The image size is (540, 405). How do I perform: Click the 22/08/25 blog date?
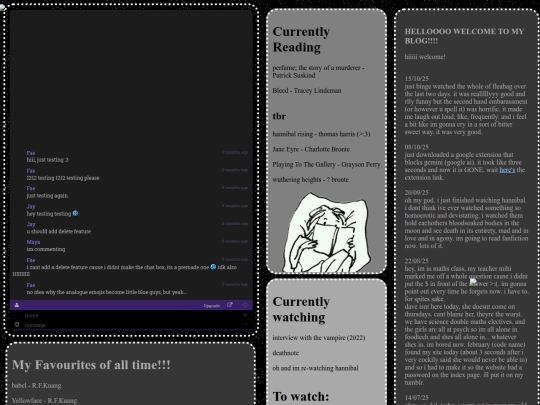click(x=417, y=261)
